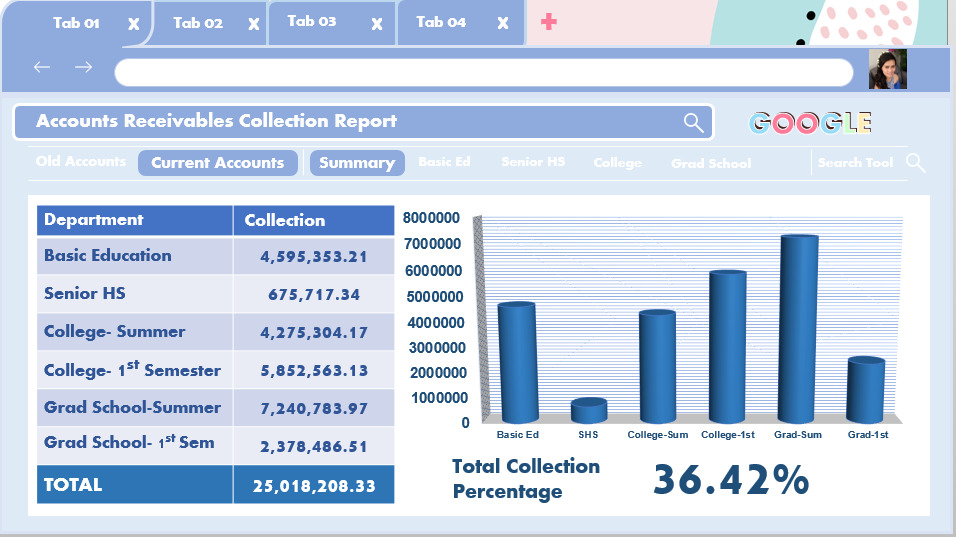The image size is (956, 537).
Task: Click the report title search magnifier icon
Action: tap(693, 122)
